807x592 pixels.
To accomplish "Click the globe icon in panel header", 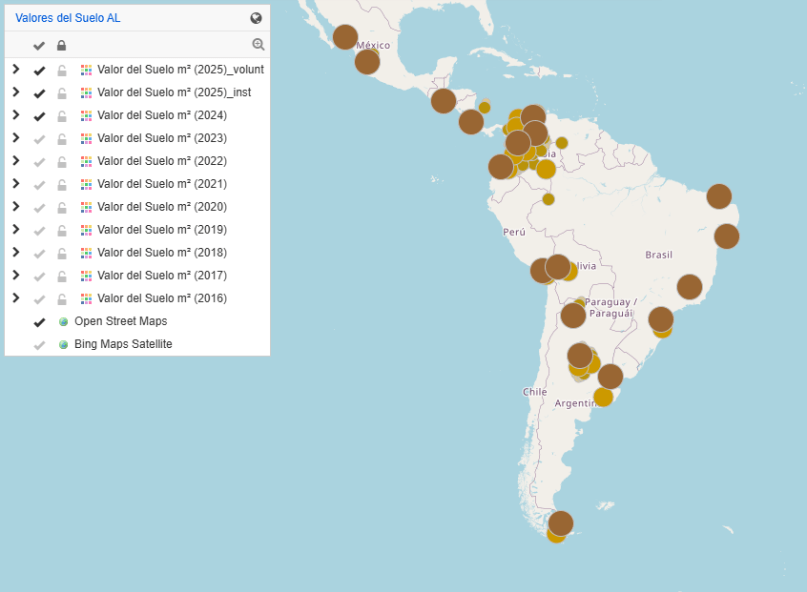I will click(x=256, y=18).
